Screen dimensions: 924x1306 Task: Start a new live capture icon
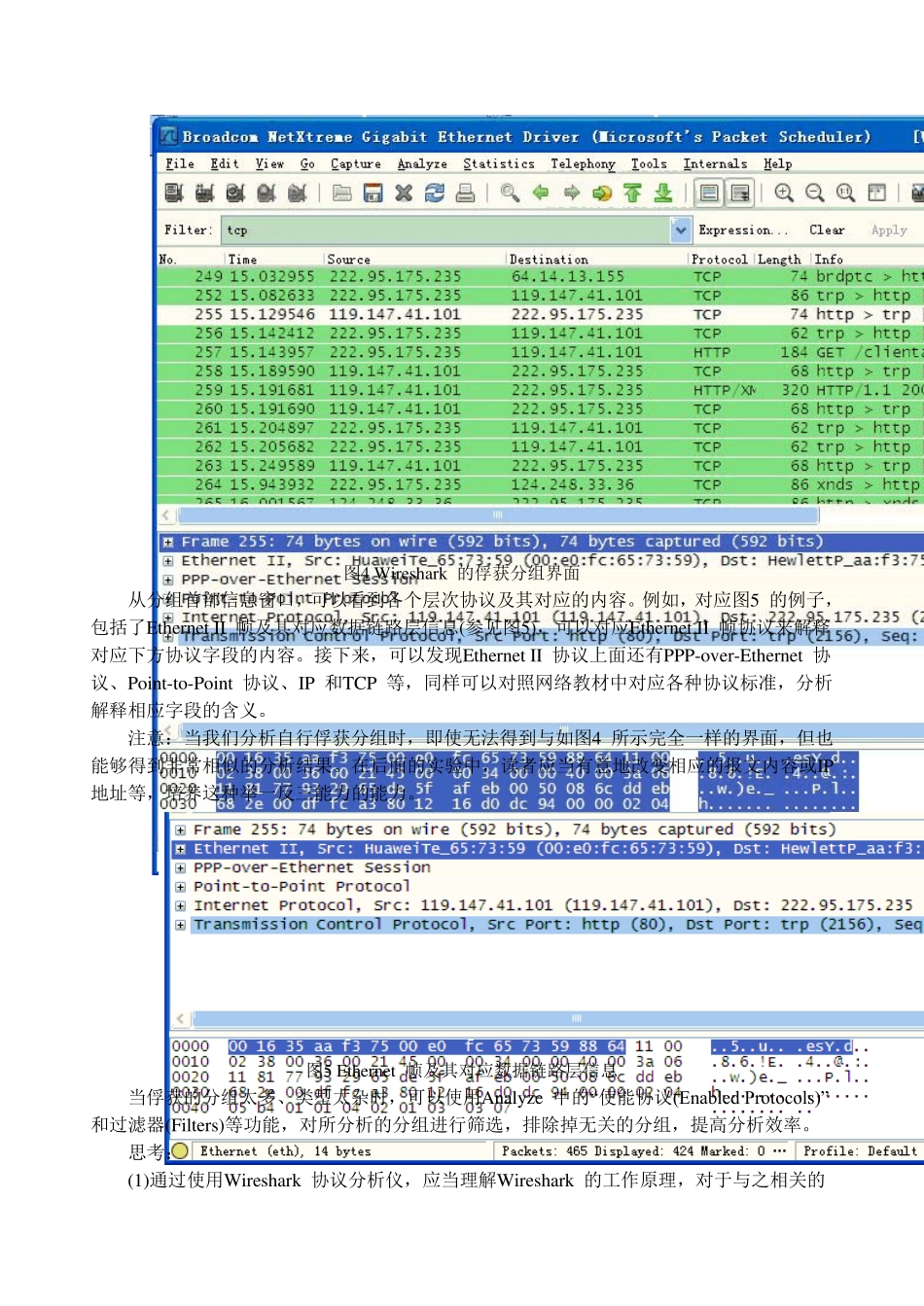pos(235,193)
